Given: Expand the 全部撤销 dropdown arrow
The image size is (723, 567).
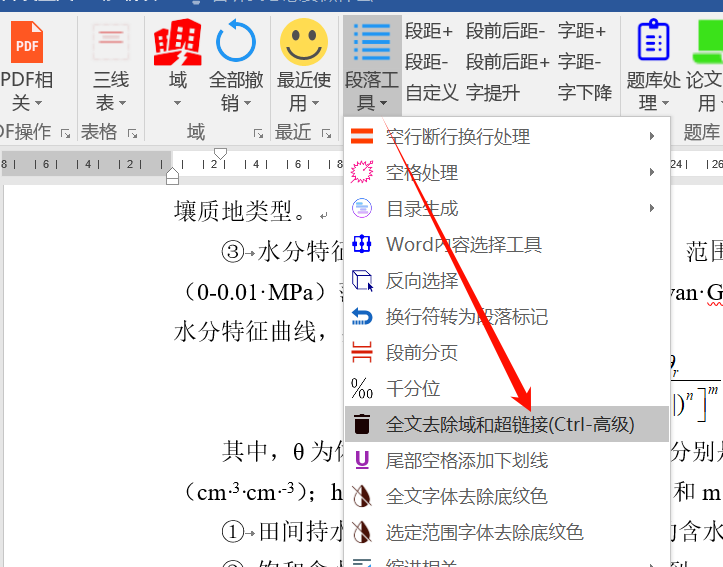Looking at the screenshot, I should 247,103.
